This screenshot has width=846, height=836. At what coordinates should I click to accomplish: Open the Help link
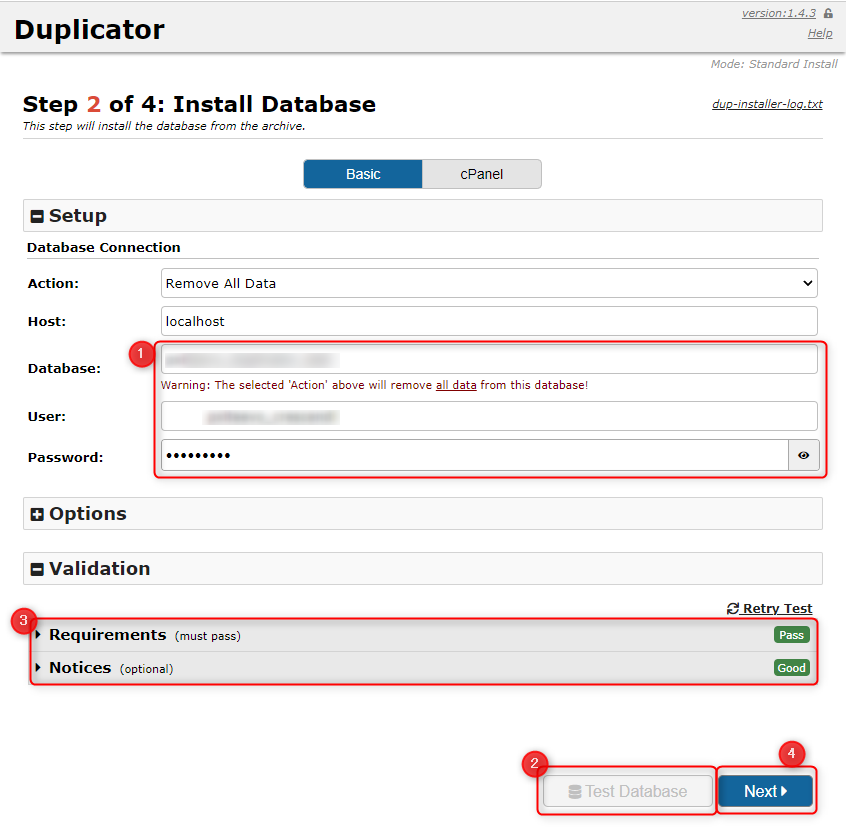[820, 33]
